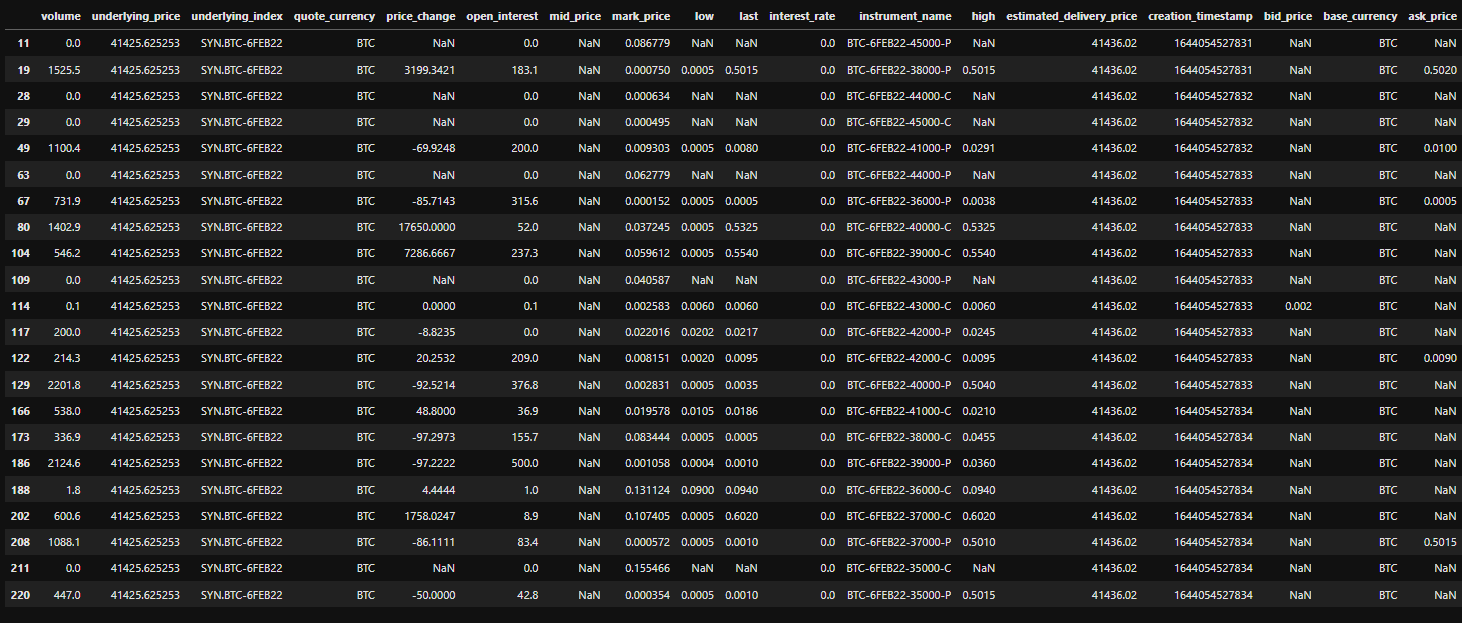The image size is (1462, 623).
Task: Select row index 104
Action: 20,253
